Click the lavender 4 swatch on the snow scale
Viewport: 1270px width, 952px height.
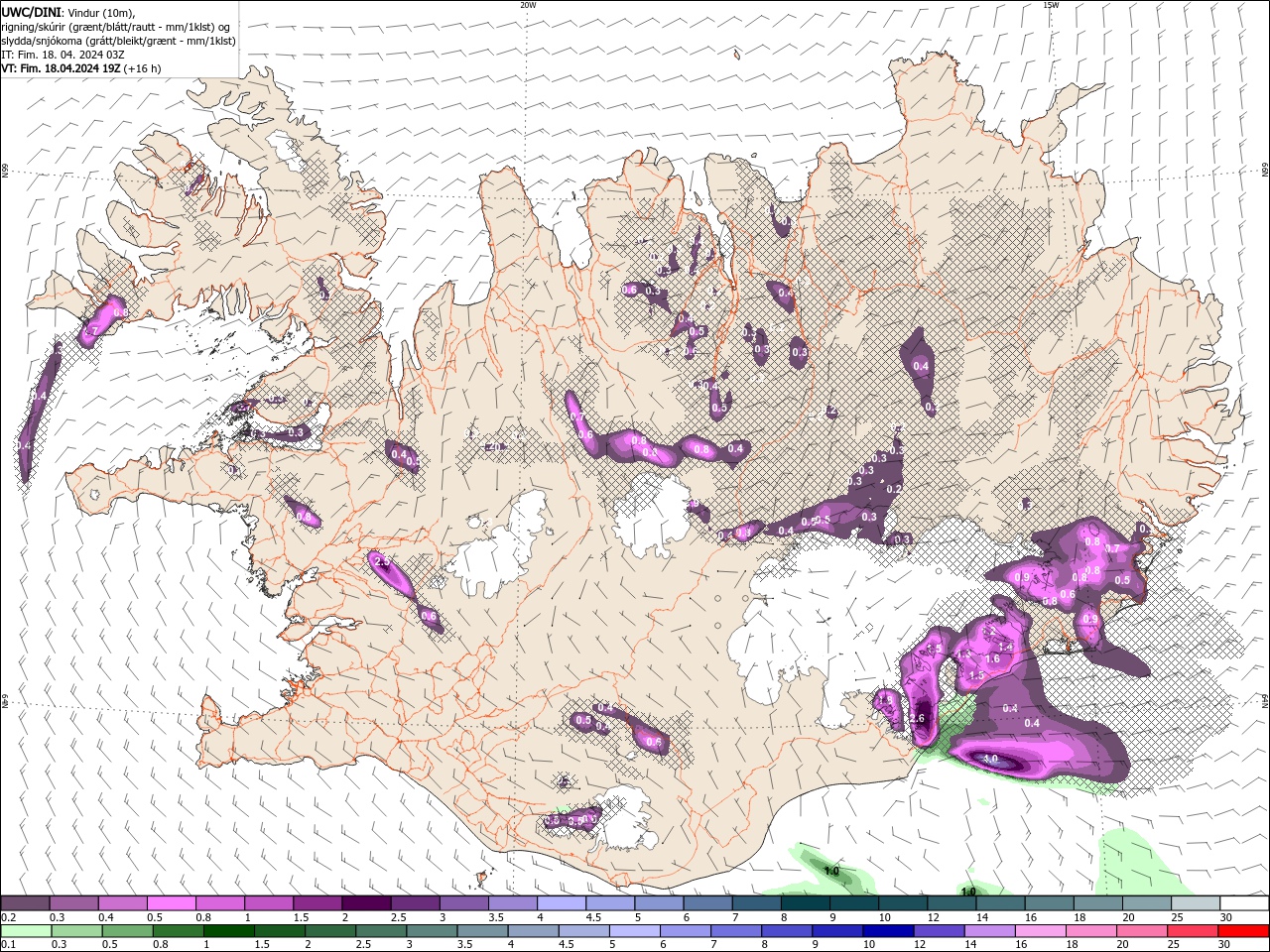(561, 903)
